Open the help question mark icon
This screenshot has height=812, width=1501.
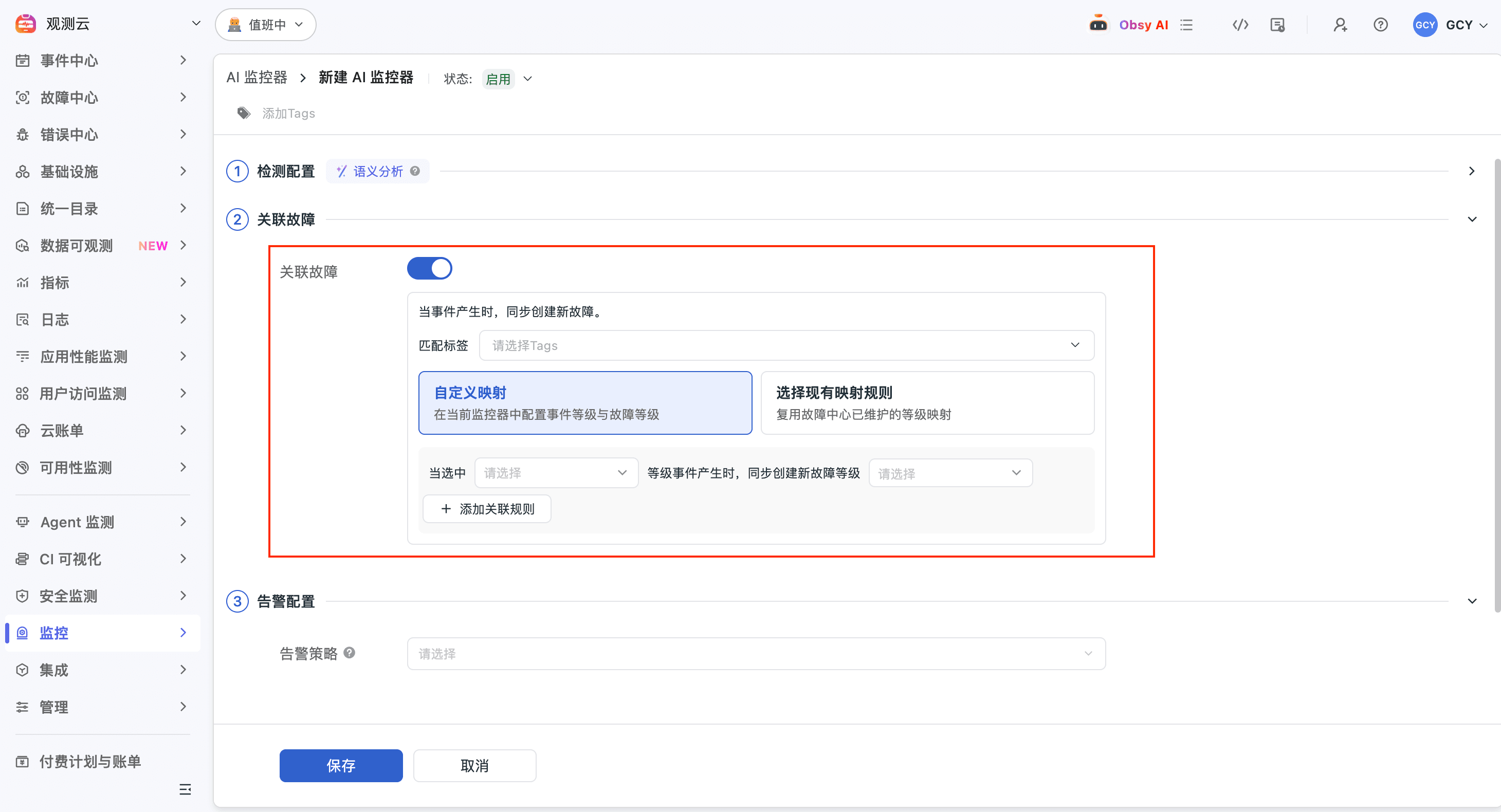[1380, 25]
